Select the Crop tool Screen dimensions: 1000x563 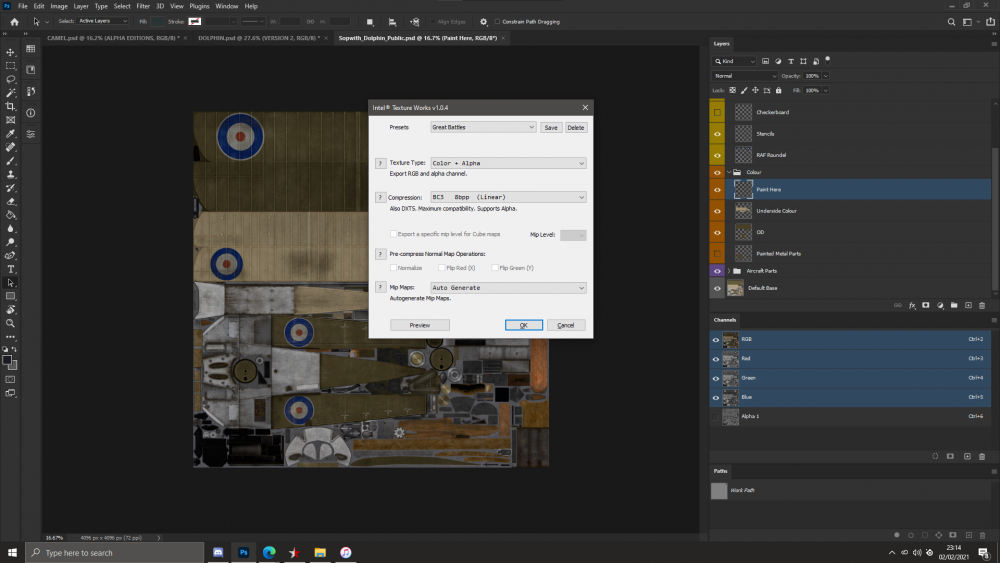[11, 106]
